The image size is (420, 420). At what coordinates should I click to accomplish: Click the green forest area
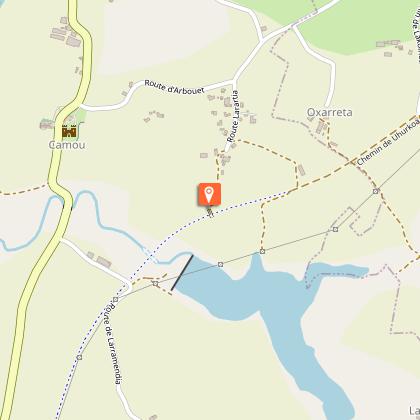(360, 23)
